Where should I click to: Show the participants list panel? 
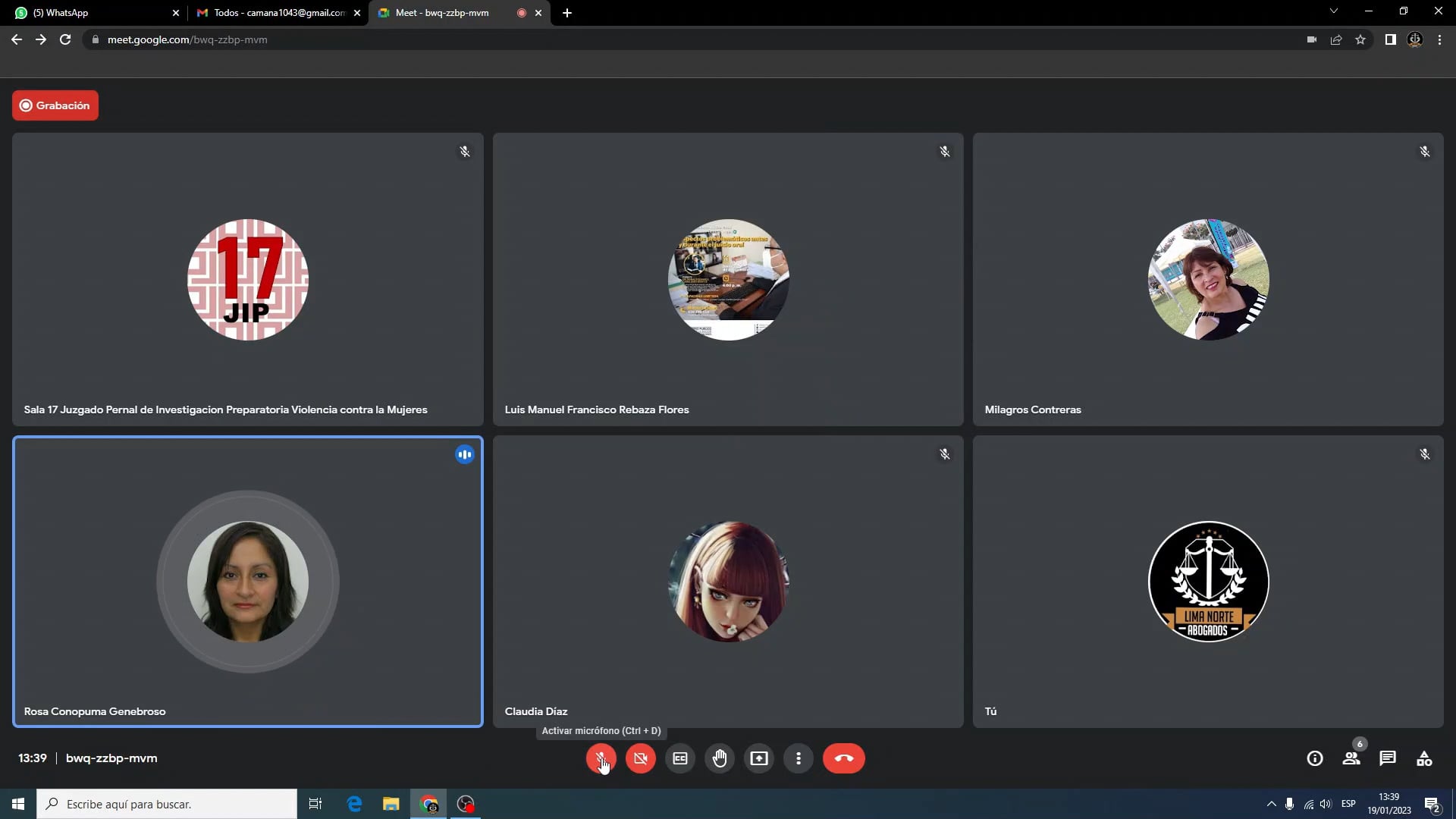[1351, 758]
